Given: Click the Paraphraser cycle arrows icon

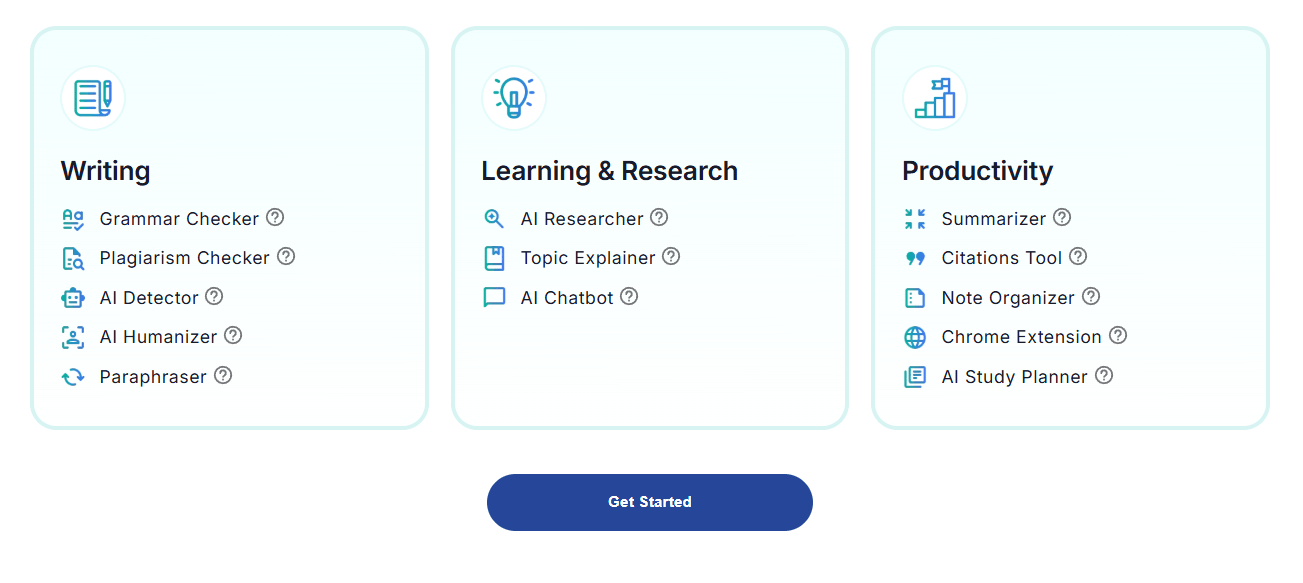Looking at the screenshot, I should 73,377.
